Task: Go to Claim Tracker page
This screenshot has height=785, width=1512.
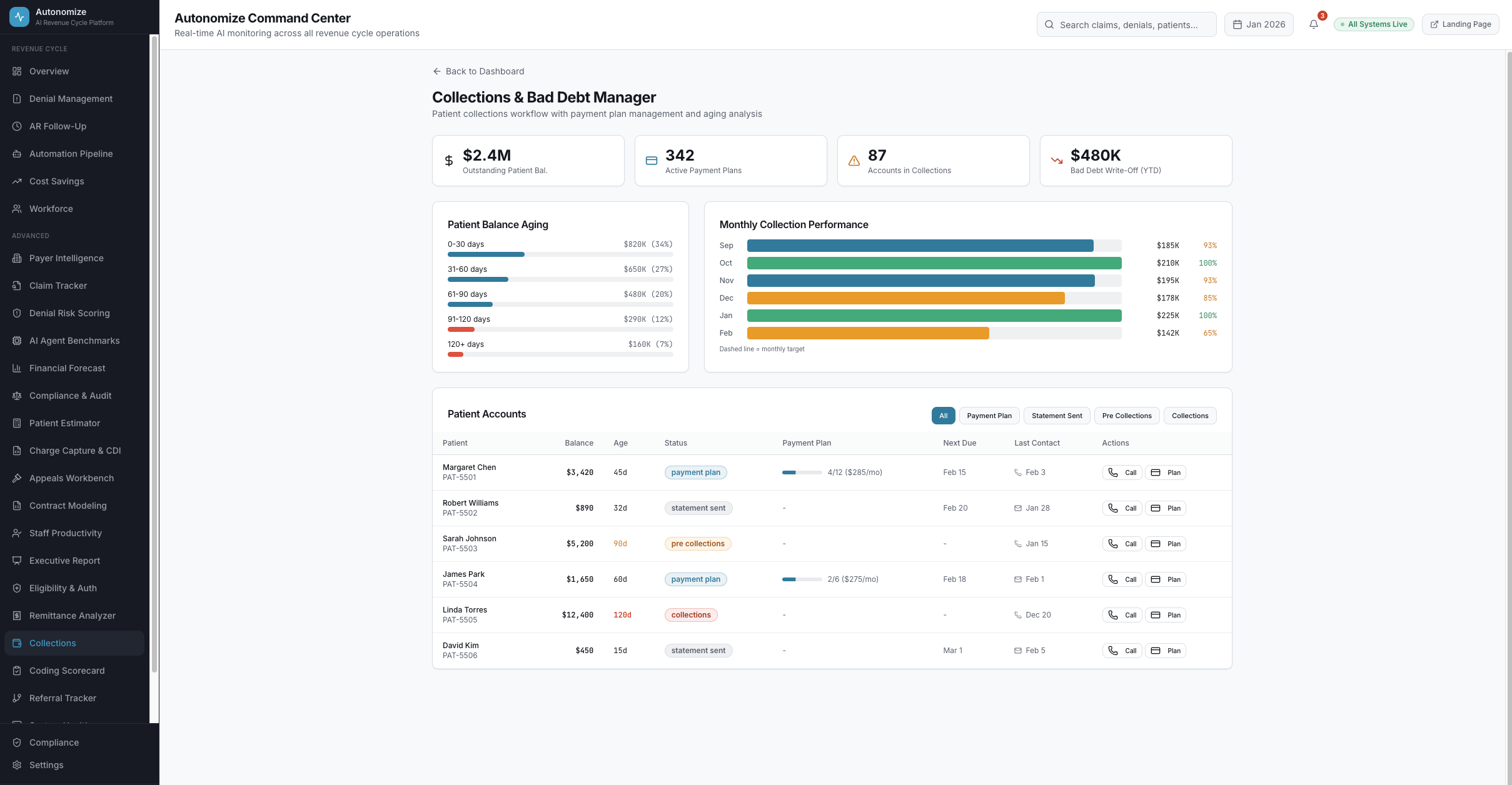Action: (x=58, y=286)
